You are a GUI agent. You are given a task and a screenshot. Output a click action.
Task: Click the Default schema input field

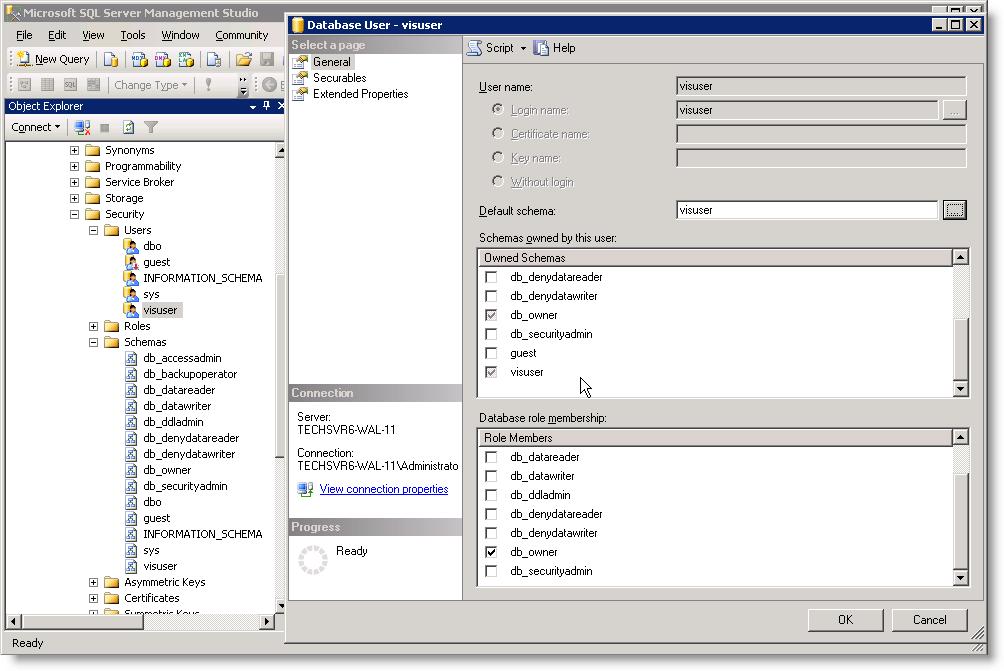tap(807, 210)
